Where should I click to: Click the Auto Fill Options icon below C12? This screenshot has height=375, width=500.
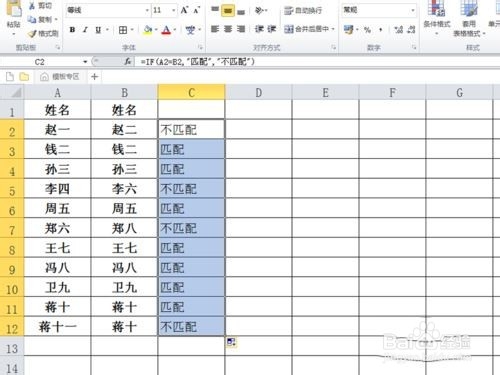231,342
